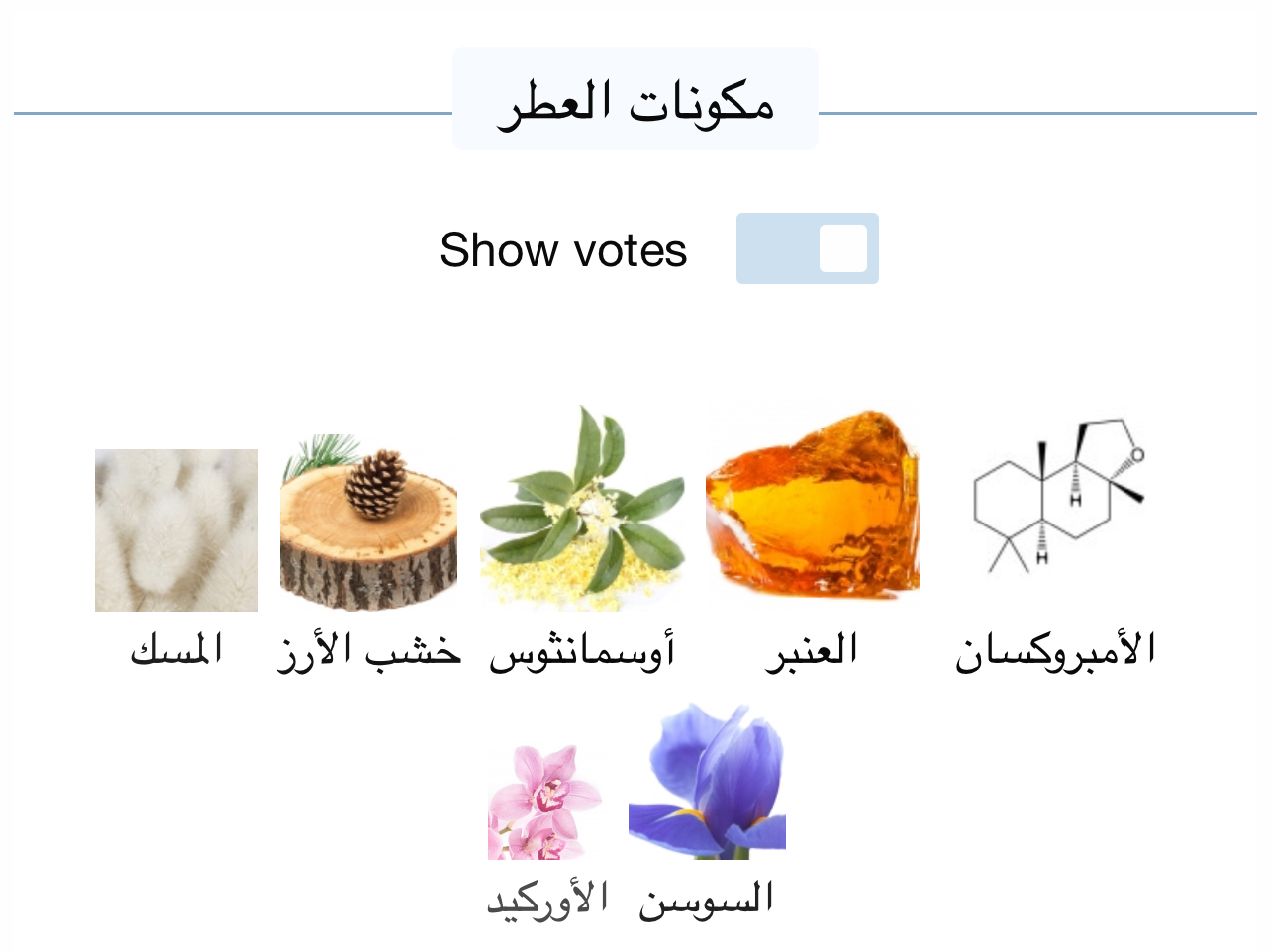Click the divider line left of heading
Screen dimensions: 1271x952
tap(233, 113)
